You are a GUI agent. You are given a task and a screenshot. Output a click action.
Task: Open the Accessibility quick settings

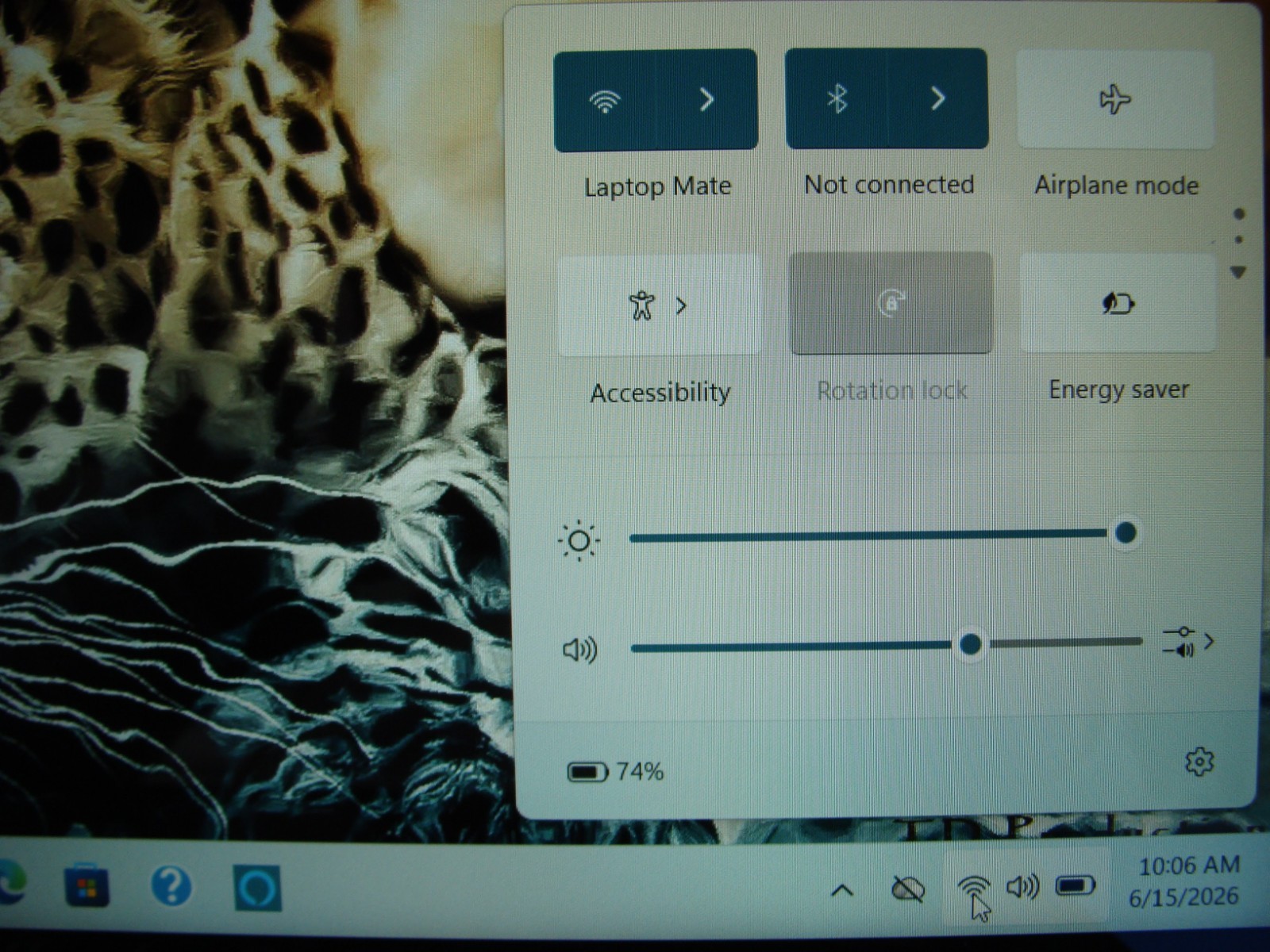click(x=658, y=305)
